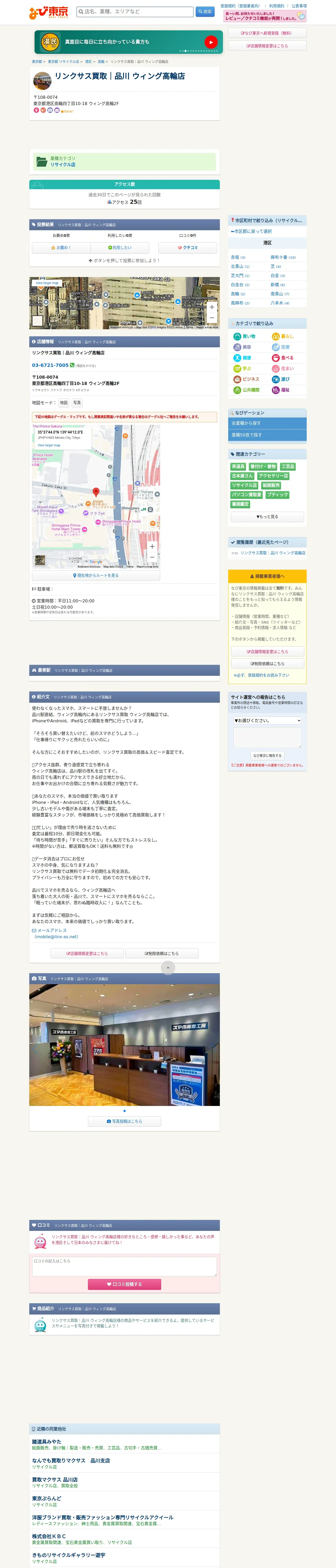This screenshot has height=1568, width=336.
Task: Open 業種50音で探す navigation item
Action: point(267,435)
